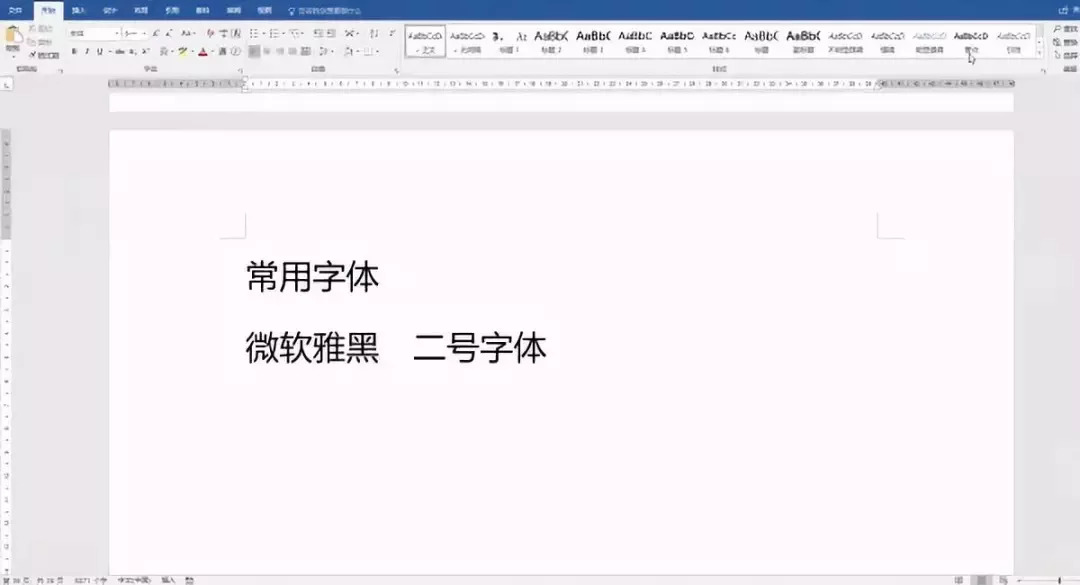Apply the Underline formatting icon
The width and height of the screenshot is (1080, 585).
[100, 50]
